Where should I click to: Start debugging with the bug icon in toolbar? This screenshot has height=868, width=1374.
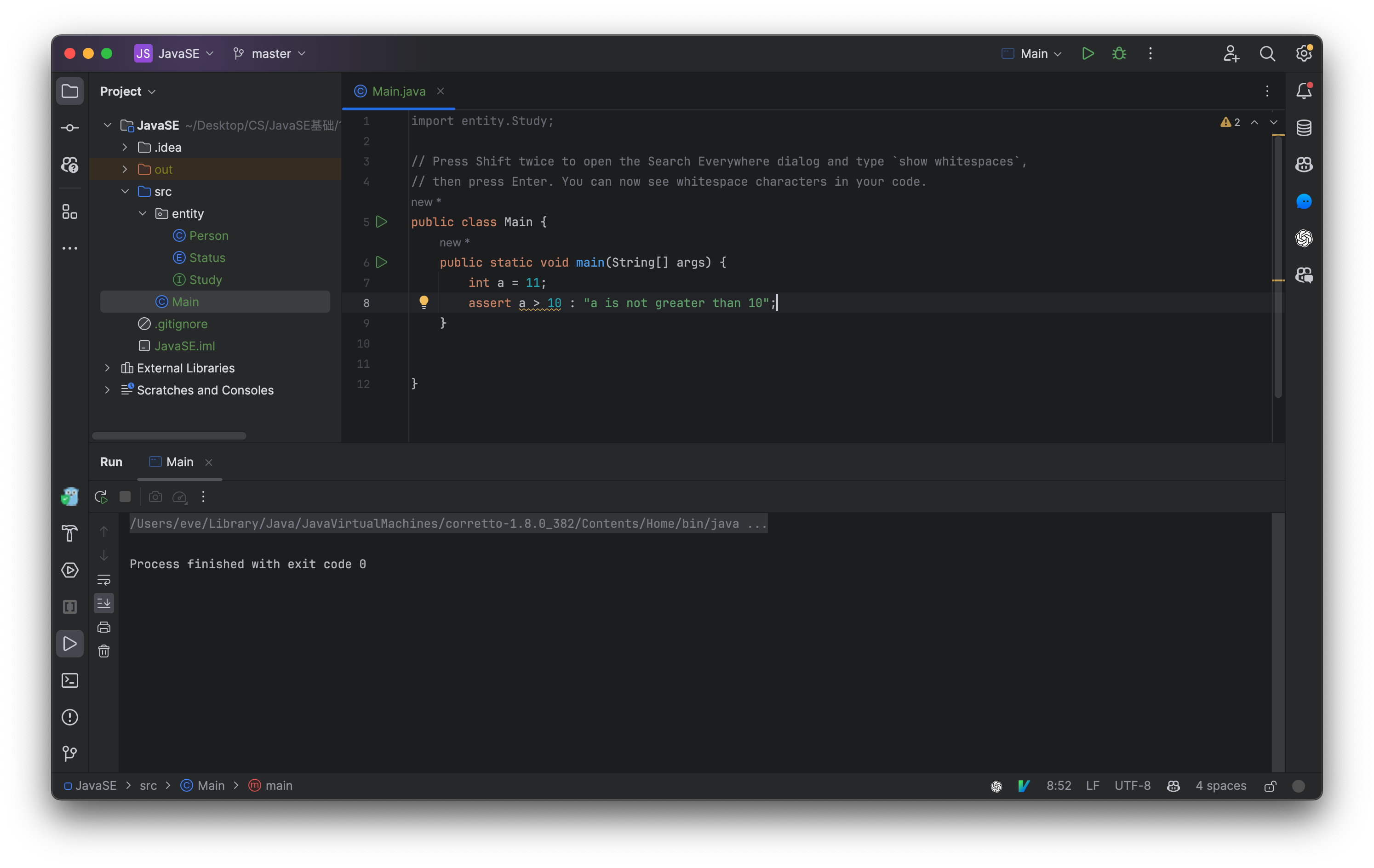coord(1118,53)
